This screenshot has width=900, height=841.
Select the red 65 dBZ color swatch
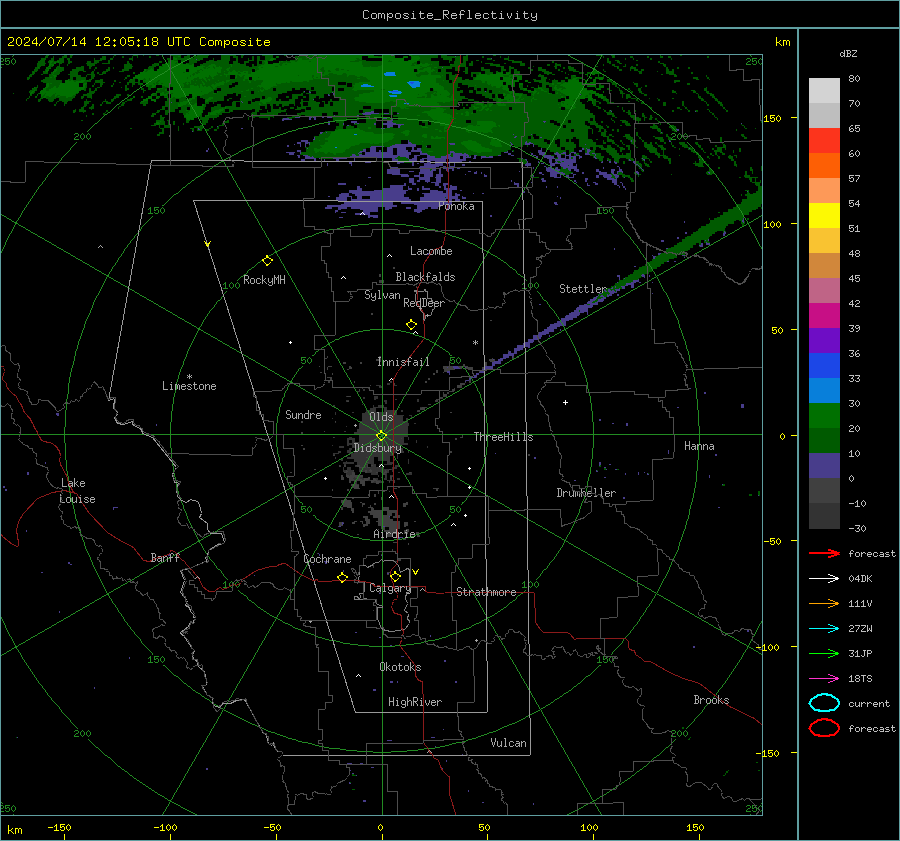click(824, 140)
